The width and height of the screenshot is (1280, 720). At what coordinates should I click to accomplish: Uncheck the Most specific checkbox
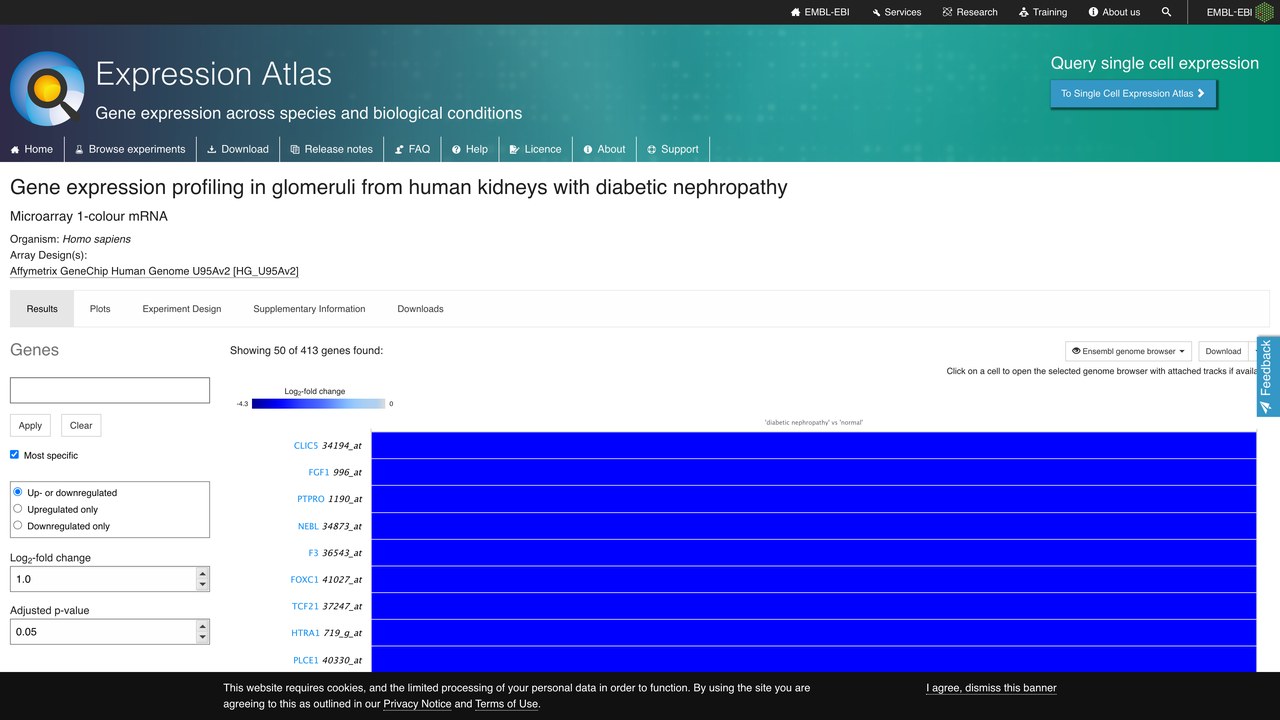tap(15, 454)
